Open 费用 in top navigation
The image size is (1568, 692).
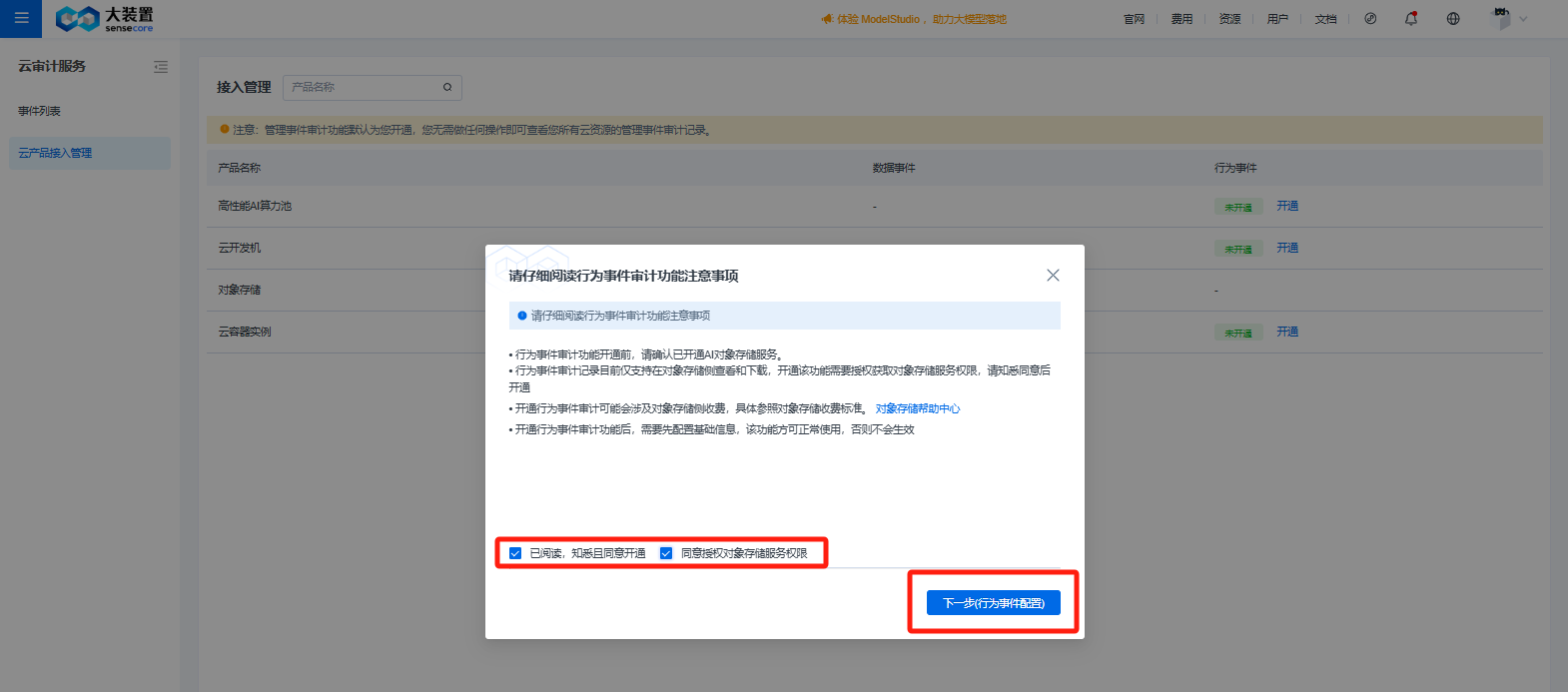coord(1181,19)
